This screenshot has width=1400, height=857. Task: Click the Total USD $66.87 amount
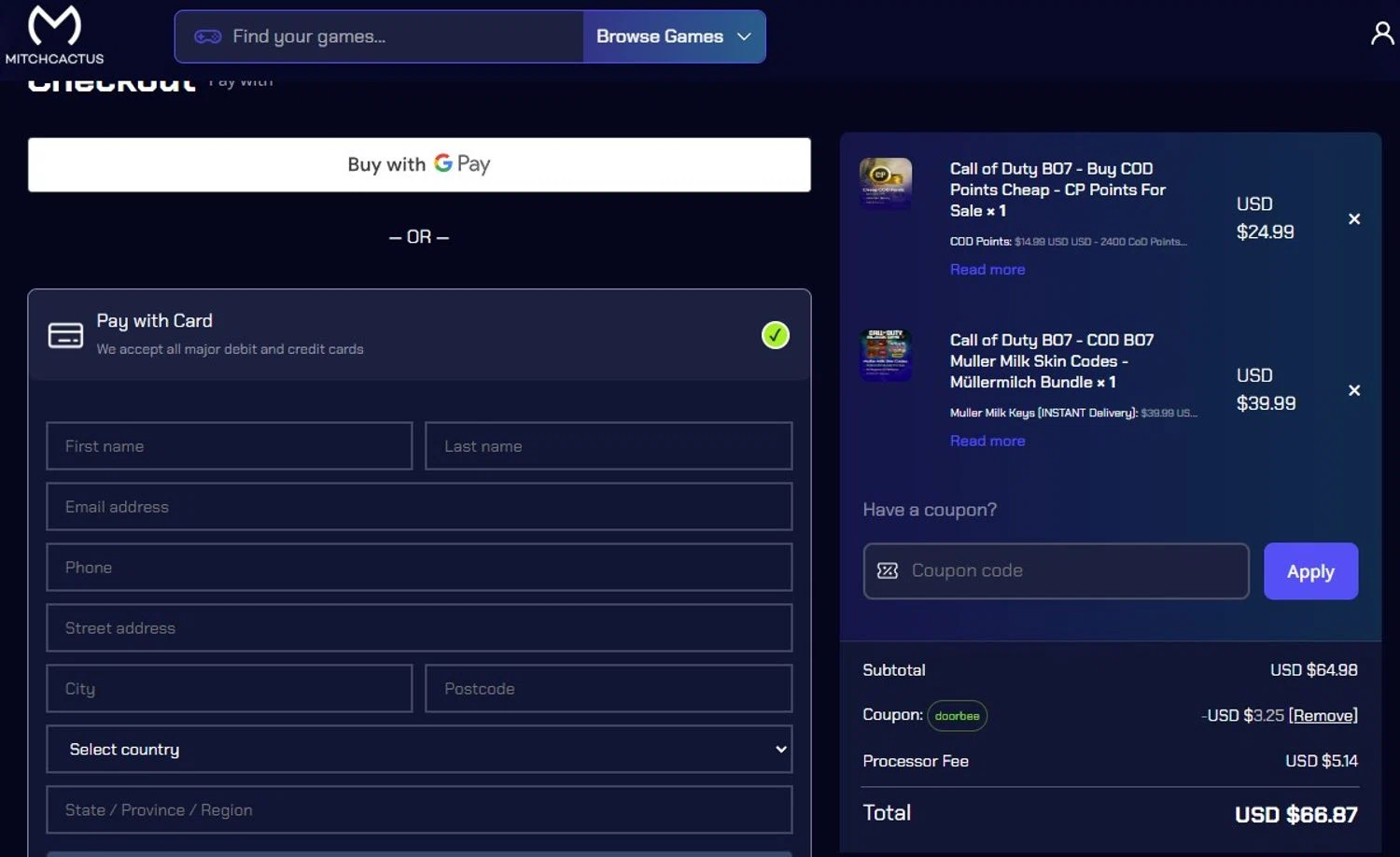click(1295, 814)
